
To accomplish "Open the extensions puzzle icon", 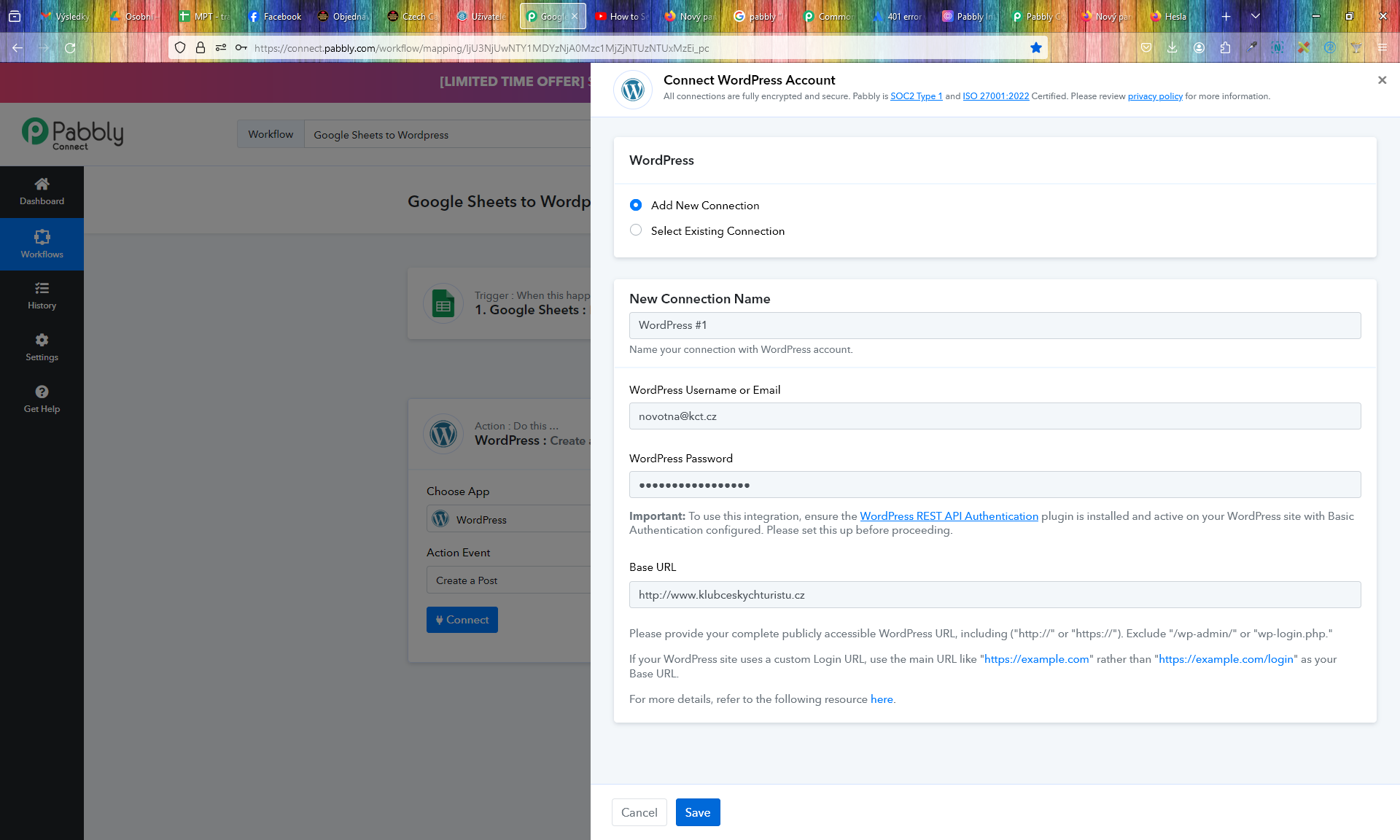I will tap(1225, 48).
